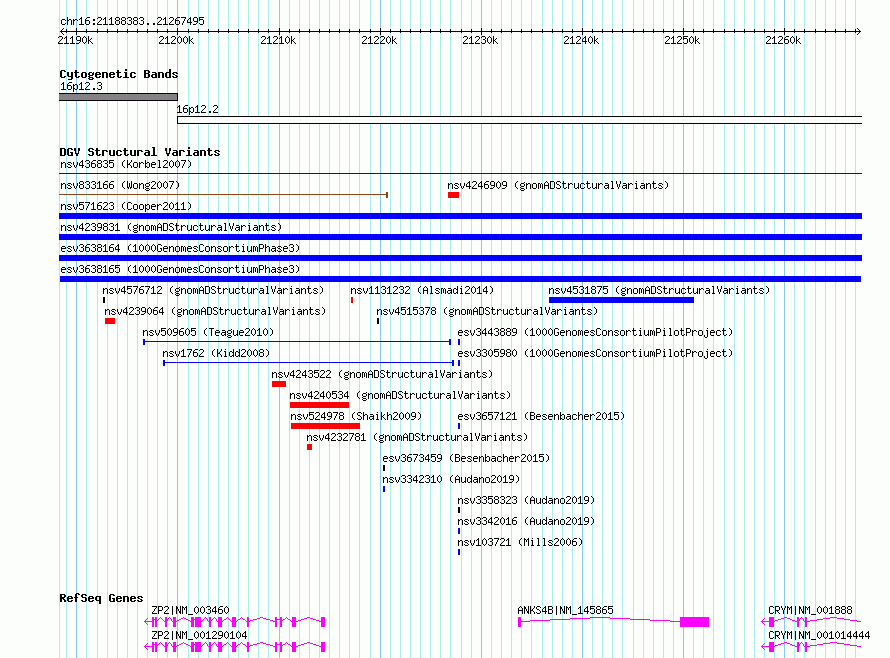890x658 pixels.
Task: Click the nsv4576712 gnomAD variant label
Action: [x=213, y=290]
